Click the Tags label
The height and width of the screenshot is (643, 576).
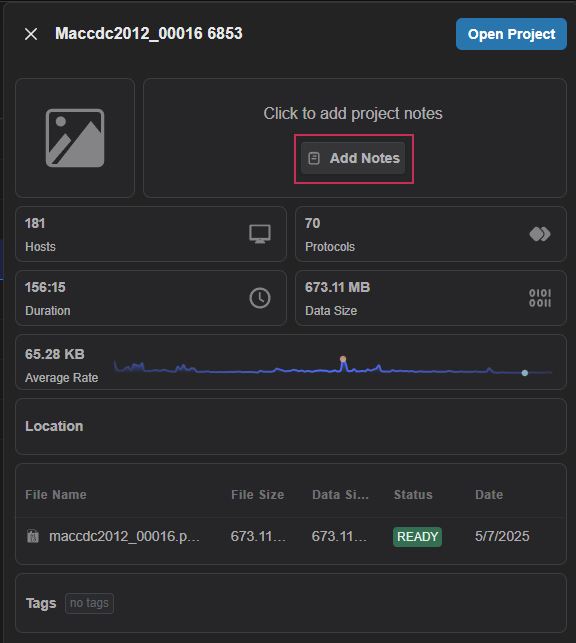click(41, 603)
